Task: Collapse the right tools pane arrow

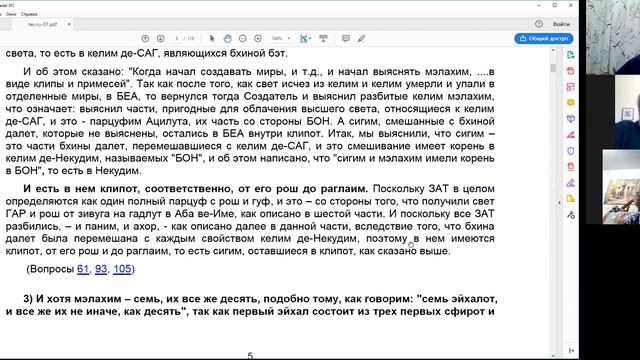Action: [x=559, y=203]
